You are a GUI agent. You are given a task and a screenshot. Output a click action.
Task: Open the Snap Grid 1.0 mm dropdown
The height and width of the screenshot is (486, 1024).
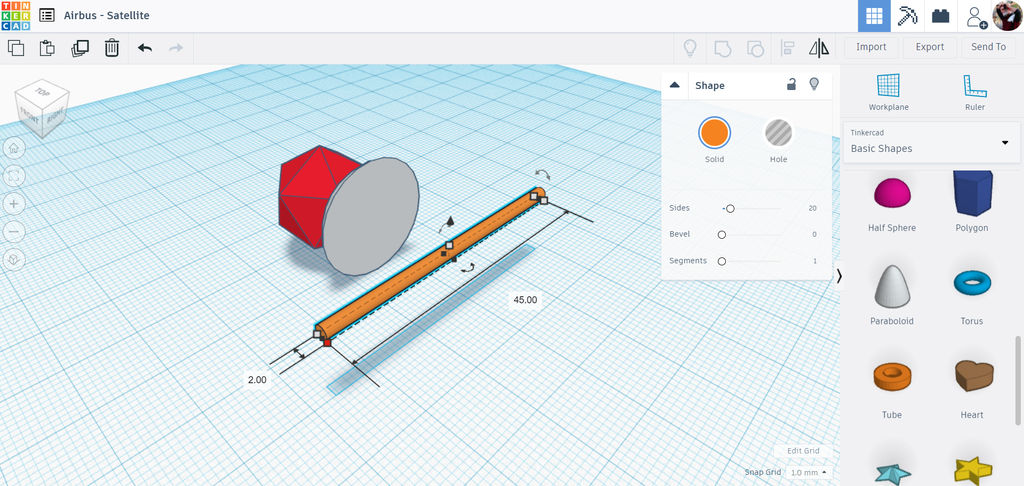click(807, 472)
